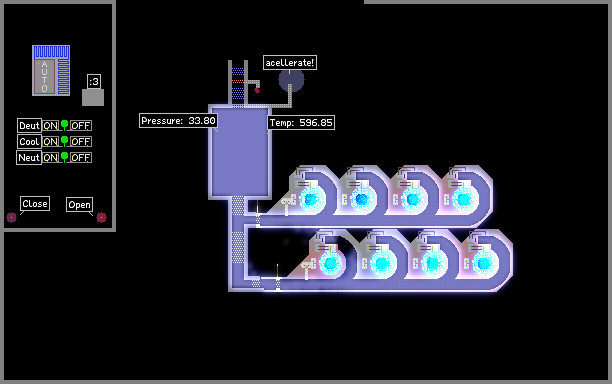Click the acellerate! sign
612x384 pixels.
point(290,62)
